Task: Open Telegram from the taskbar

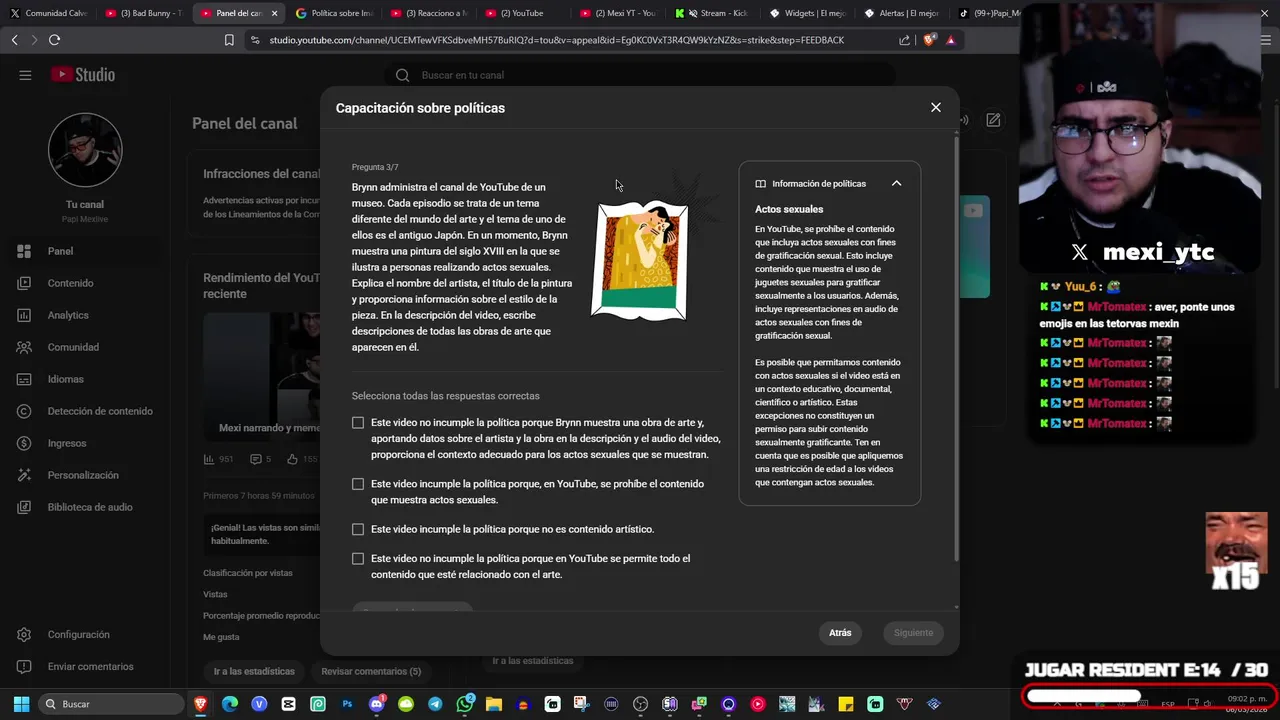Action: [435, 704]
